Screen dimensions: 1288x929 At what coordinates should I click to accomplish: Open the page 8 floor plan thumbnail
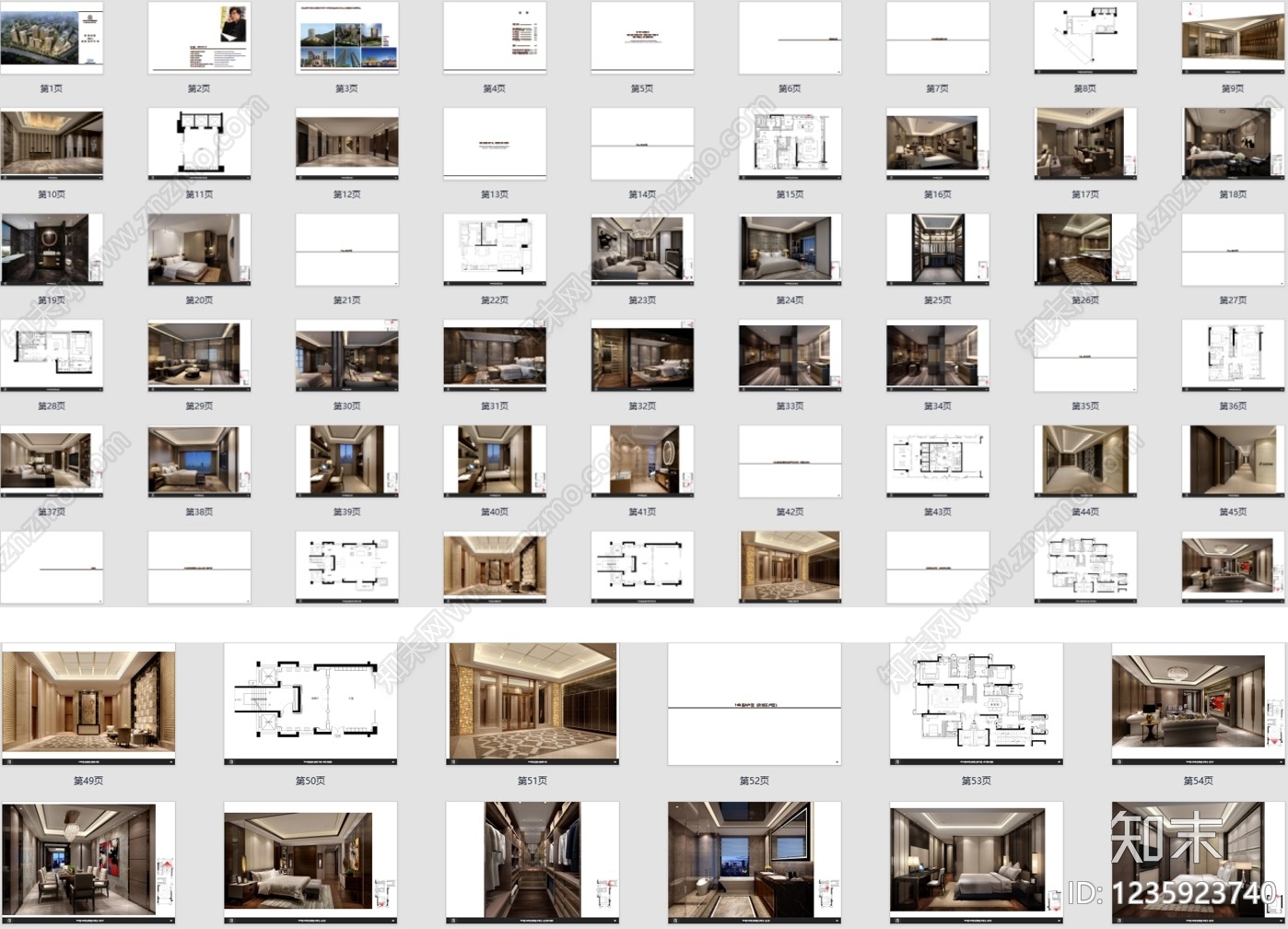click(1085, 38)
